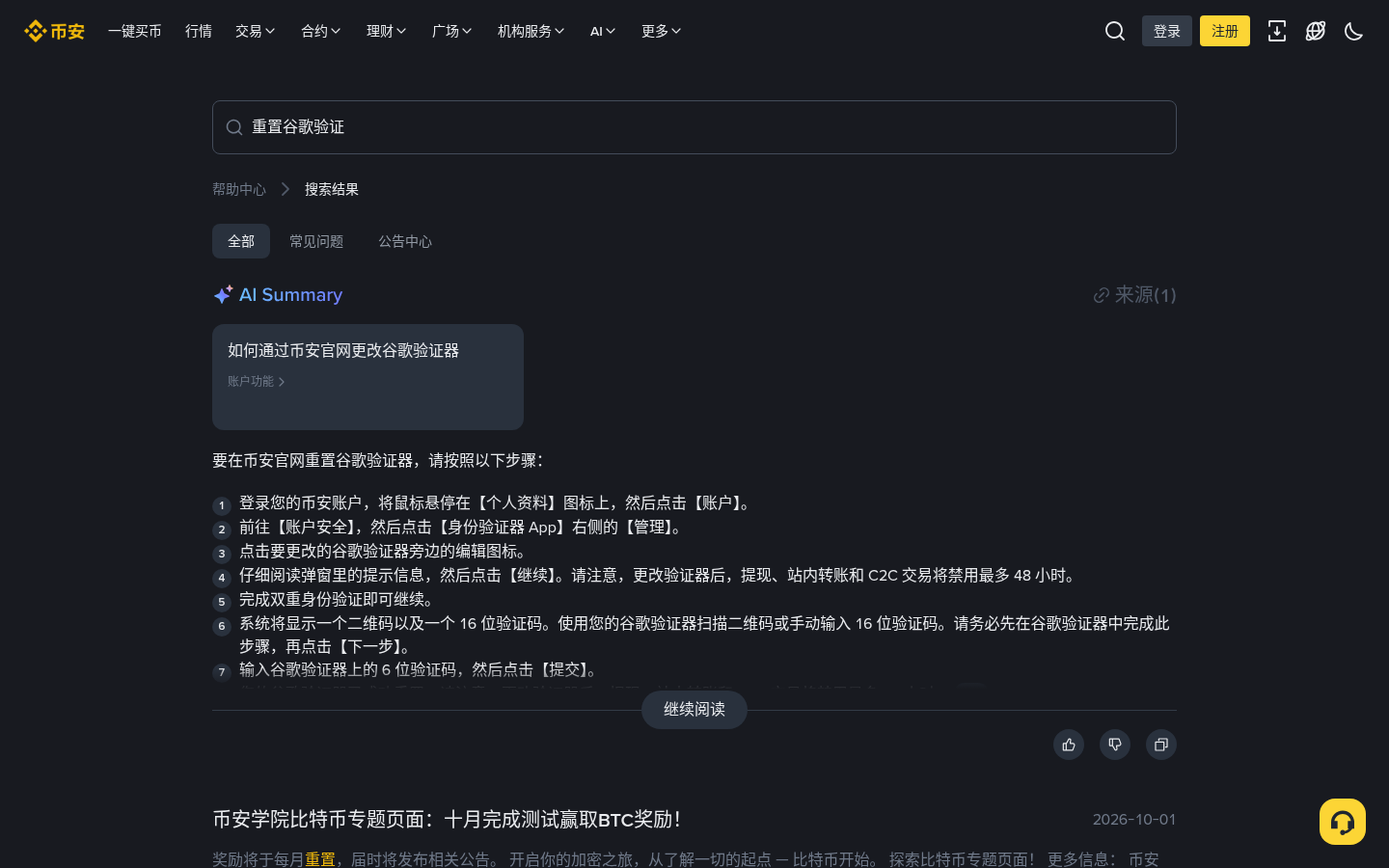Open 行情 in the navigation
This screenshot has width=1389, height=868.
click(x=199, y=31)
